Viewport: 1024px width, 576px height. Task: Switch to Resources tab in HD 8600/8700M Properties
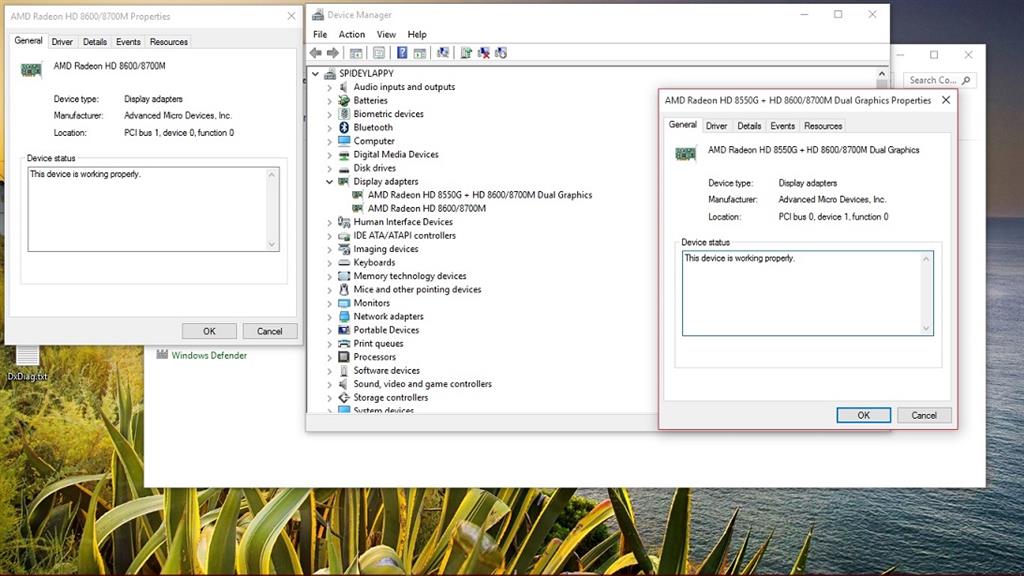pos(168,42)
